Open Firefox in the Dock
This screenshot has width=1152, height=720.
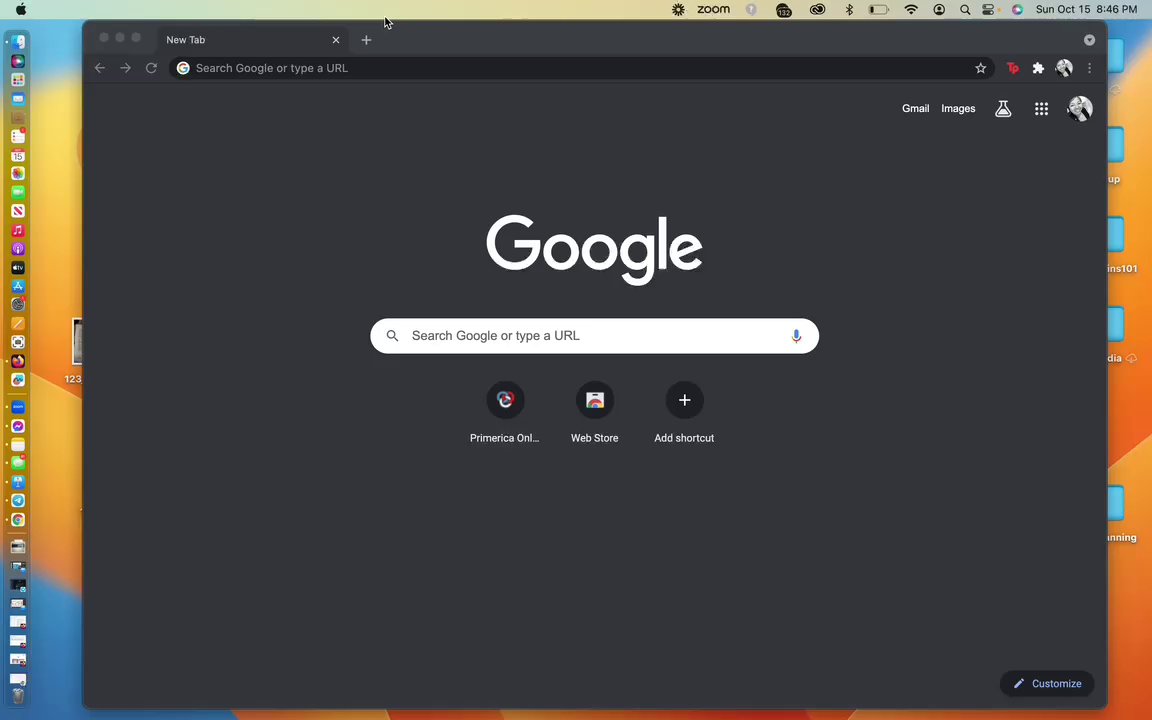tap(18, 361)
